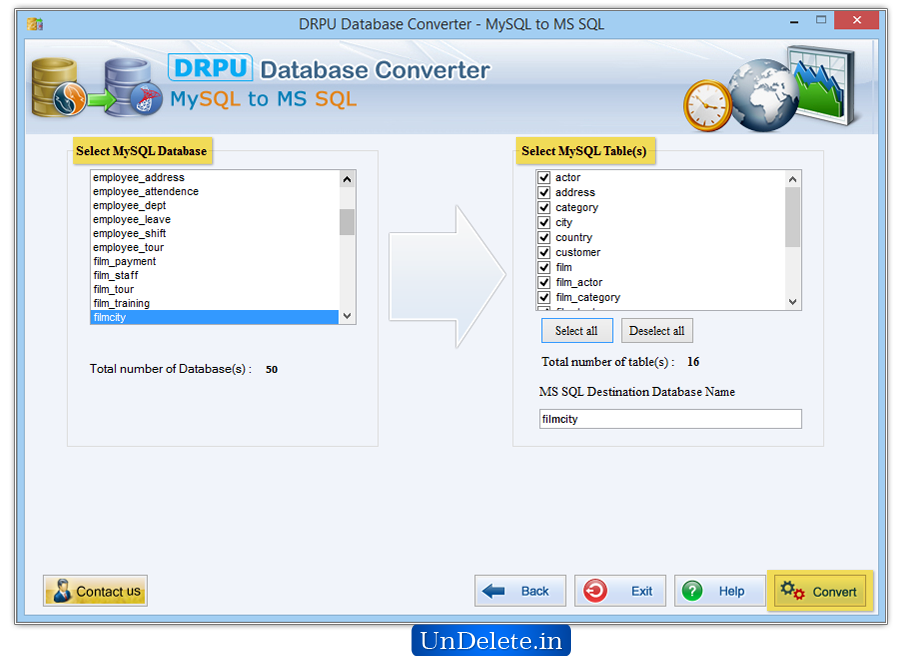Maximize the converter window
The width and height of the screenshot is (900, 658).
(821, 20)
